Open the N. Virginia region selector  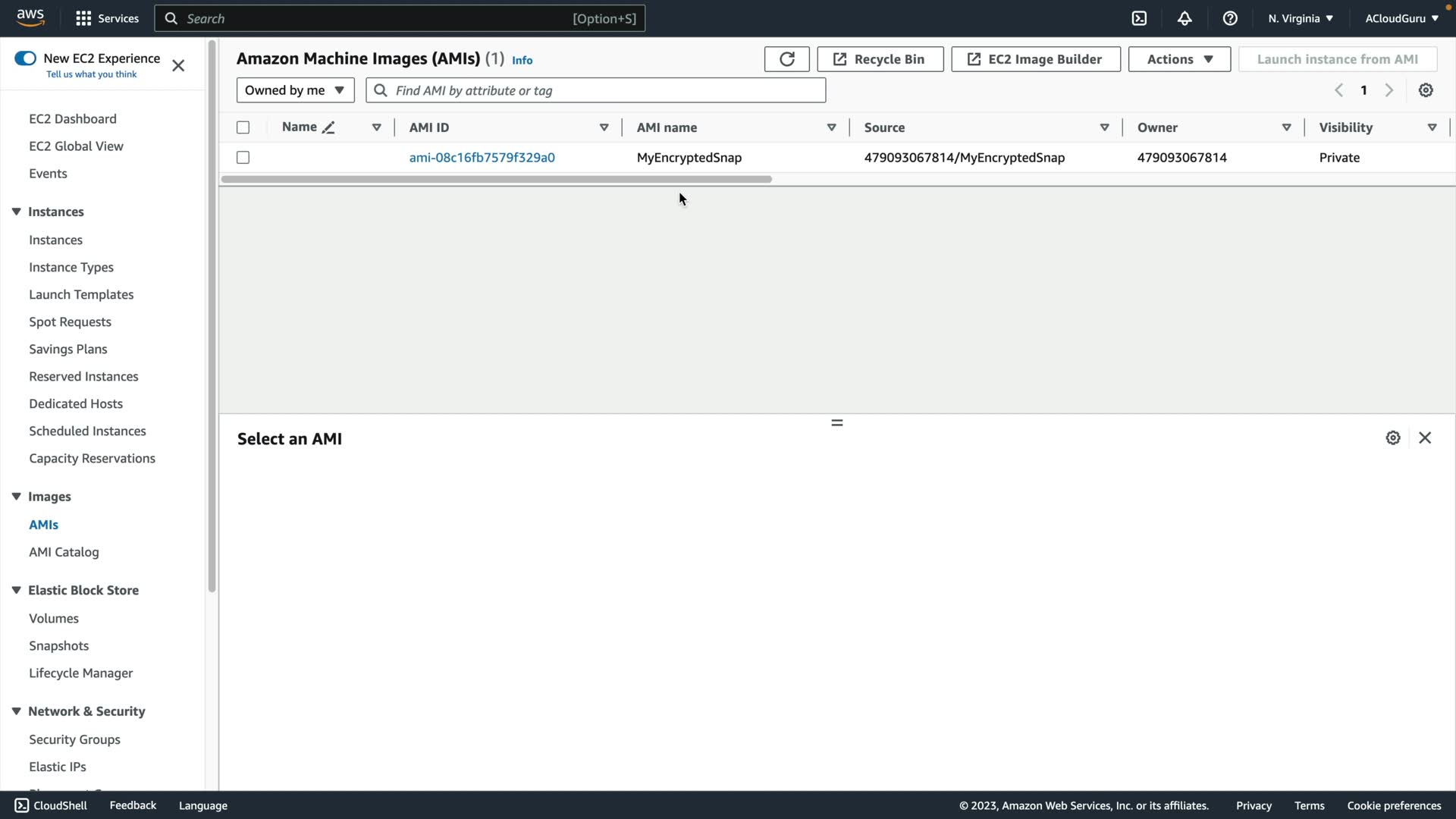[x=1300, y=18]
